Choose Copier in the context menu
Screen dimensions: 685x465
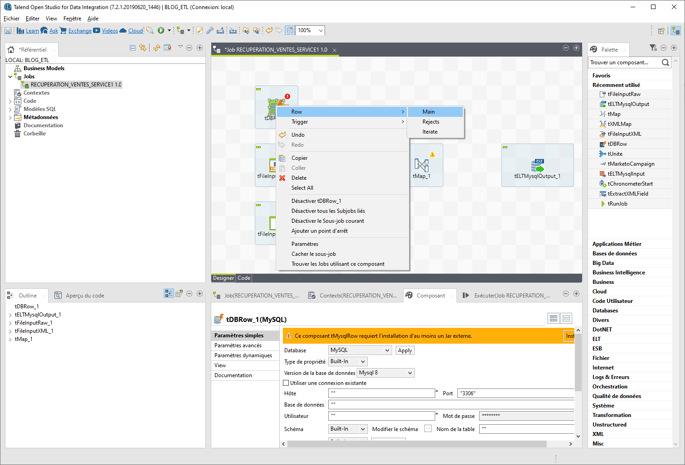pos(342,158)
